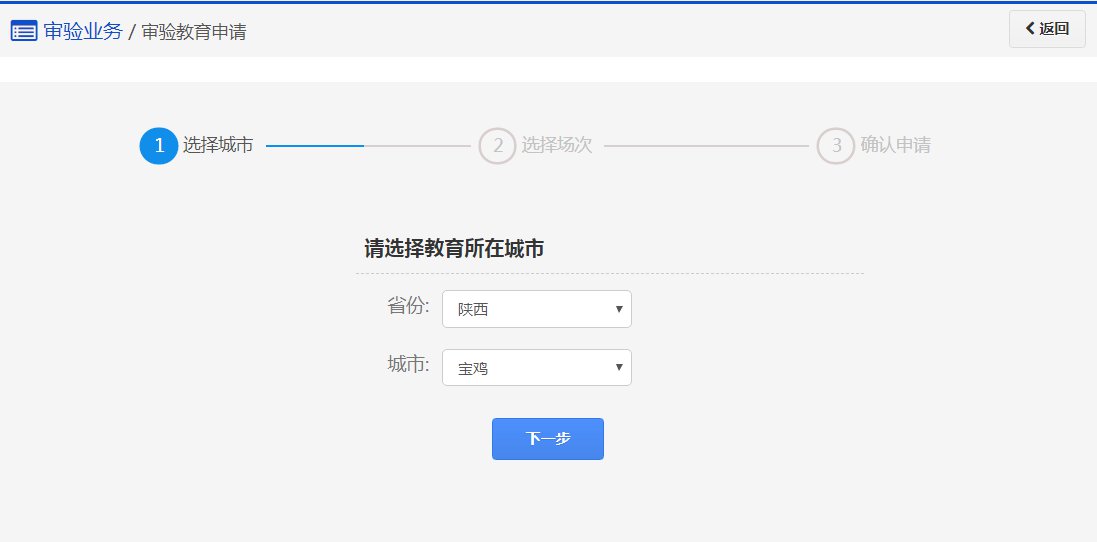Click the list icon beside 审验业务

[24, 31]
